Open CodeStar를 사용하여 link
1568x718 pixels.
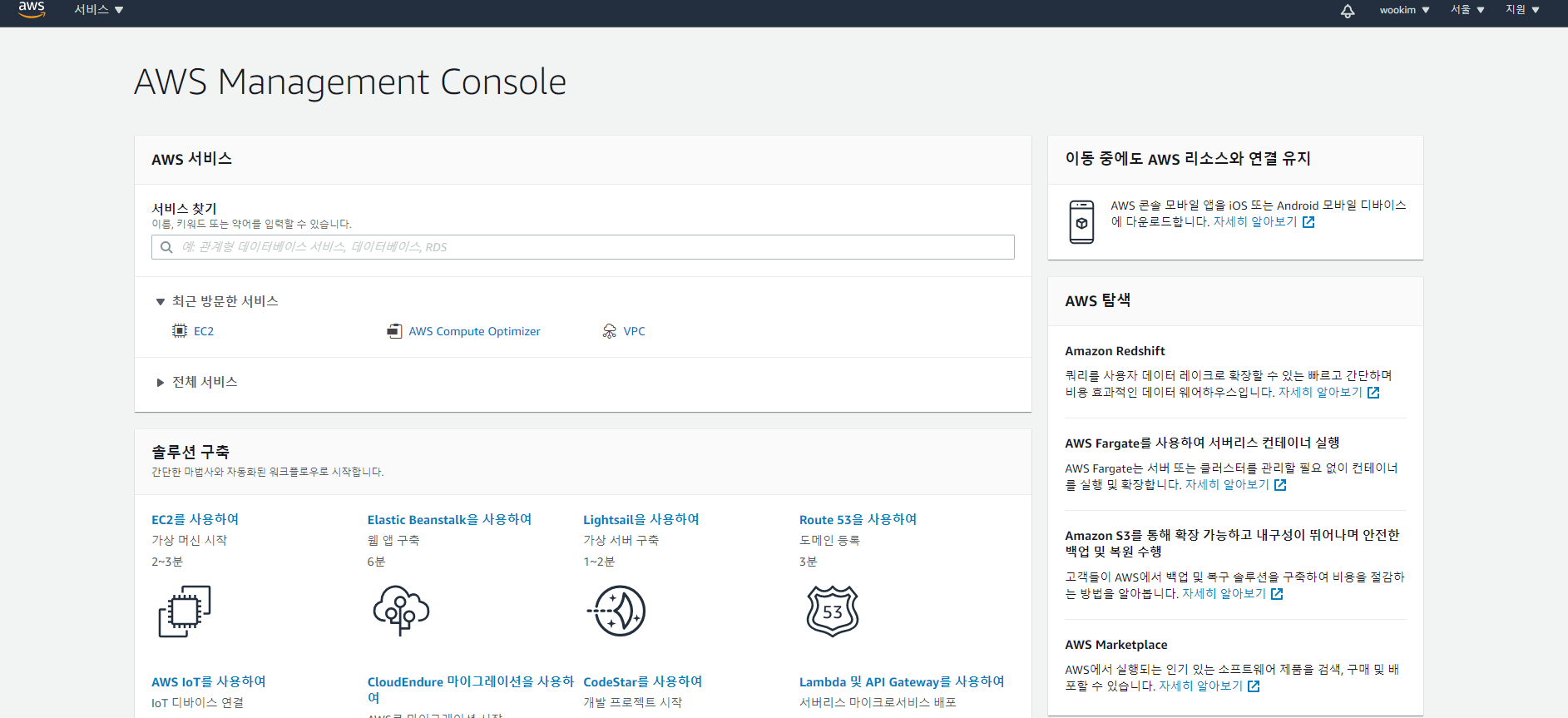pyautogui.click(x=642, y=681)
